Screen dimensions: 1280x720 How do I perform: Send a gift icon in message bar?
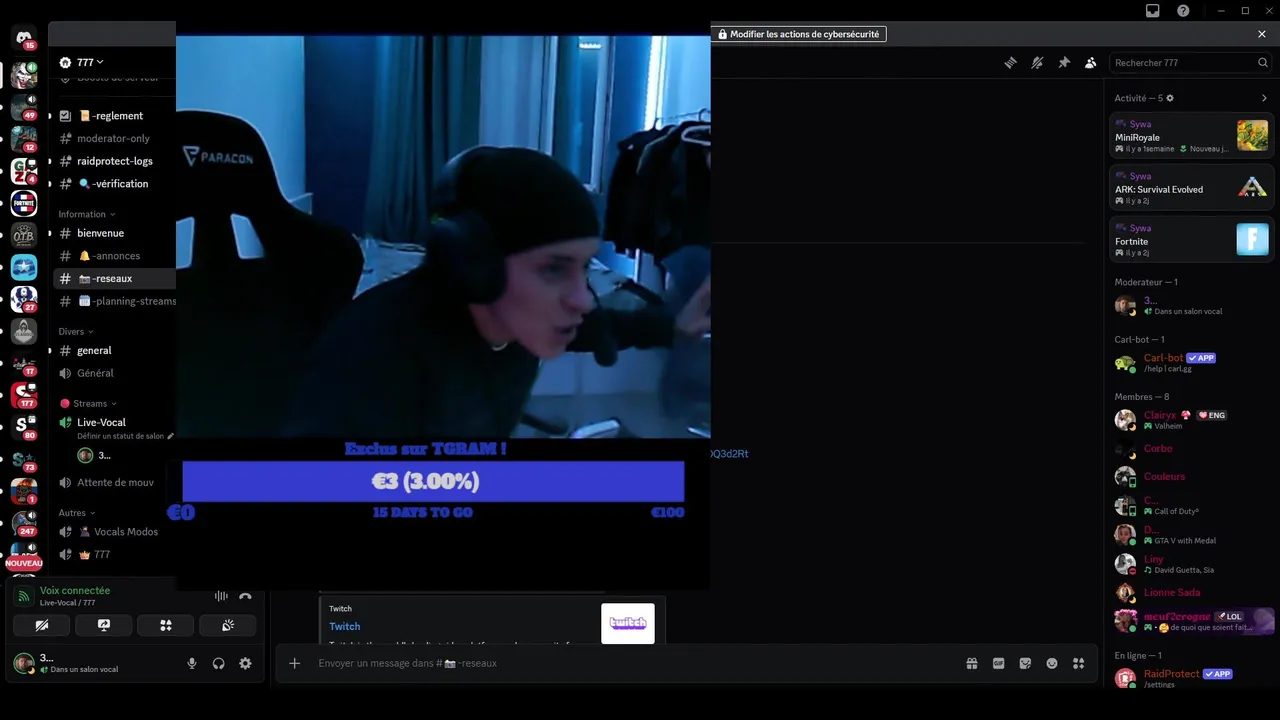[971, 663]
